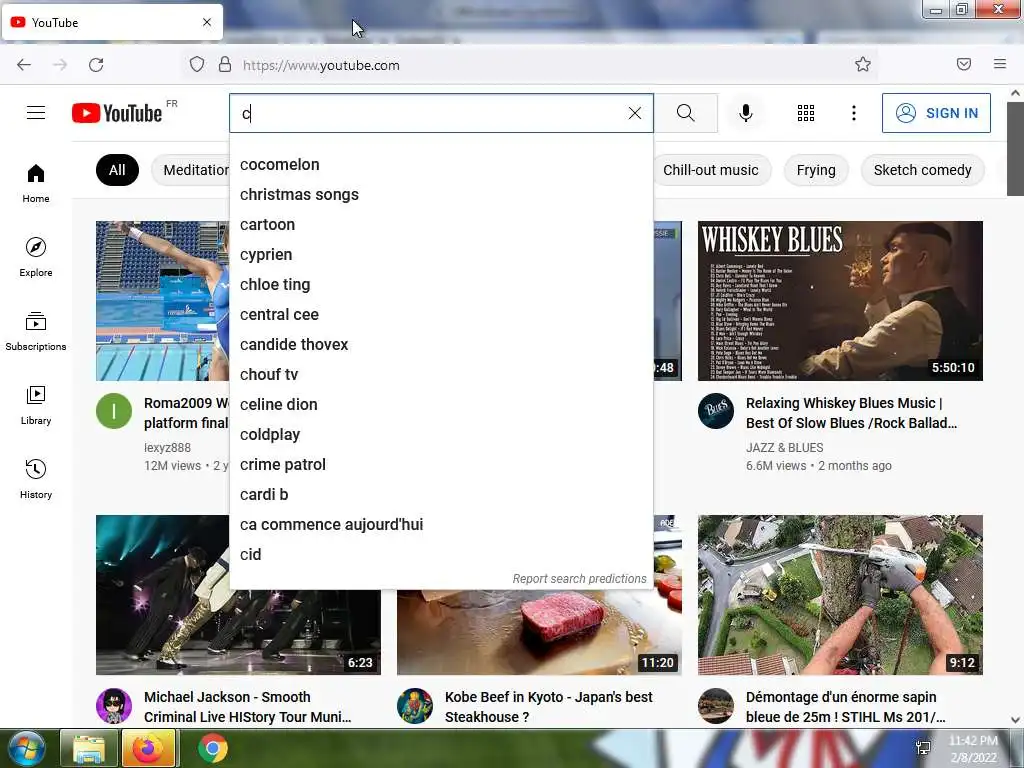Image resolution: width=1024 pixels, height=768 pixels.
Task: Open the Windows Start menu
Action: pos(26,748)
